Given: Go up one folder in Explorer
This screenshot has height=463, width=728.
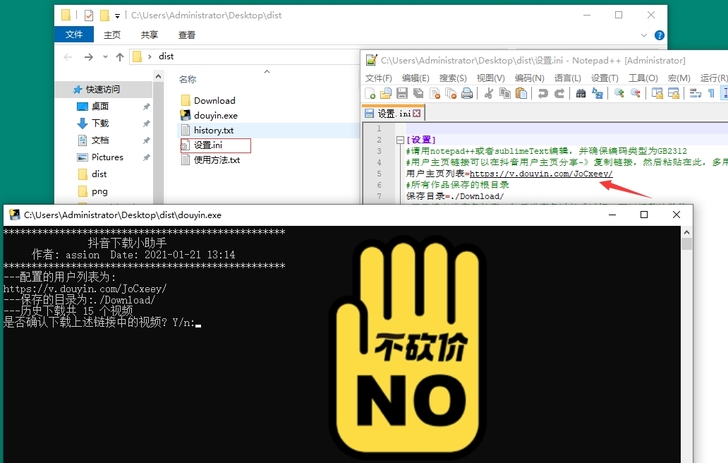Looking at the screenshot, I should click(120, 57).
